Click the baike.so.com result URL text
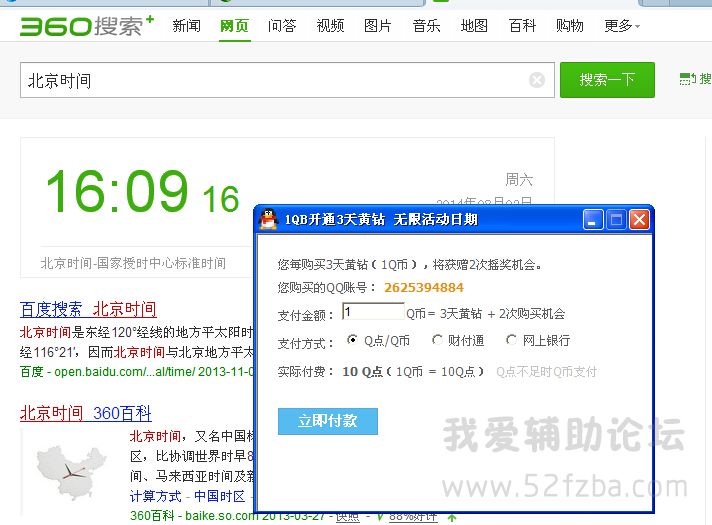The height and width of the screenshot is (525, 712). point(222,516)
